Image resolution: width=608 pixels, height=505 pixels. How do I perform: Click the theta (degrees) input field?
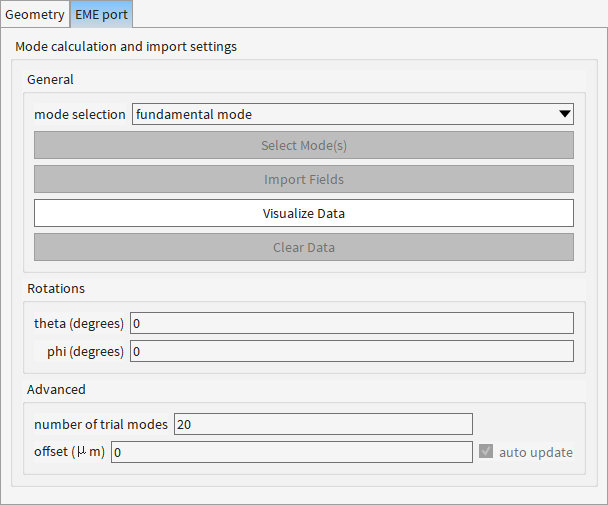(352, 323)
